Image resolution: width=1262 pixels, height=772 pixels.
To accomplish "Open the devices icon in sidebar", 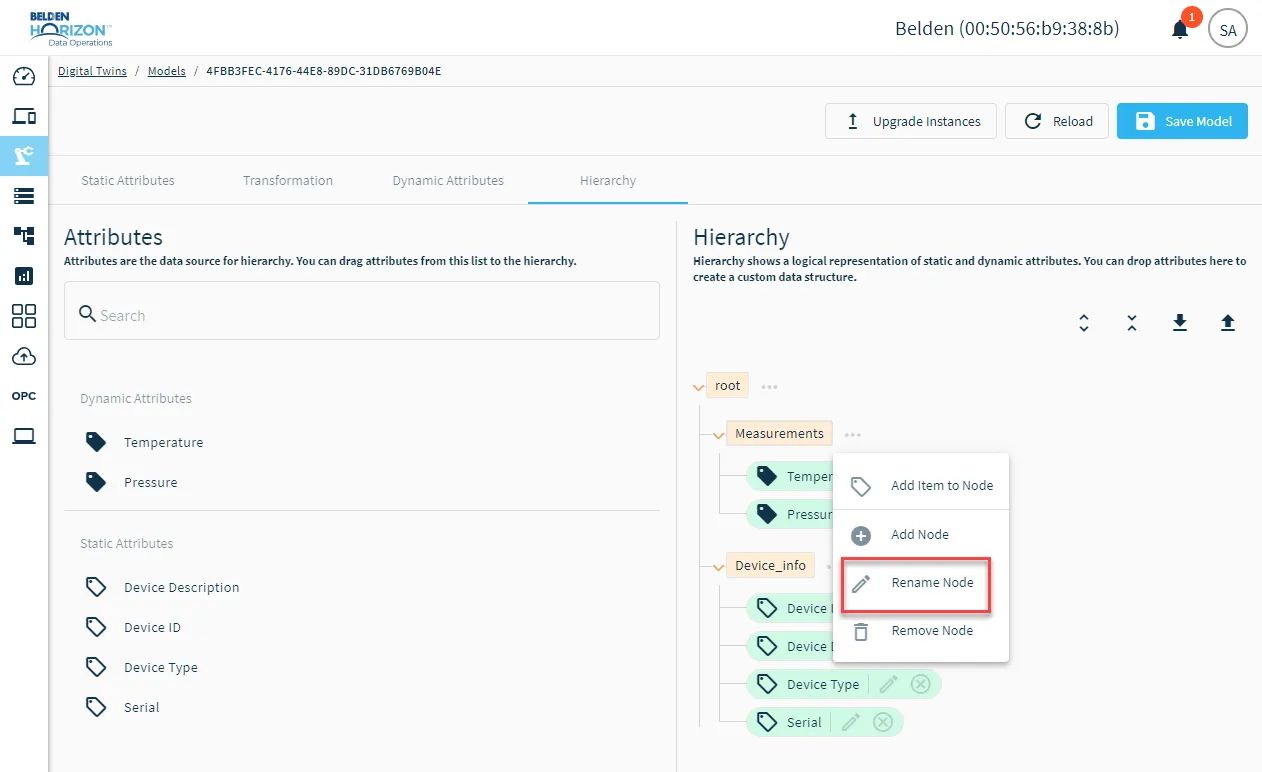I will pyautogui.click(x=24, y=116).
